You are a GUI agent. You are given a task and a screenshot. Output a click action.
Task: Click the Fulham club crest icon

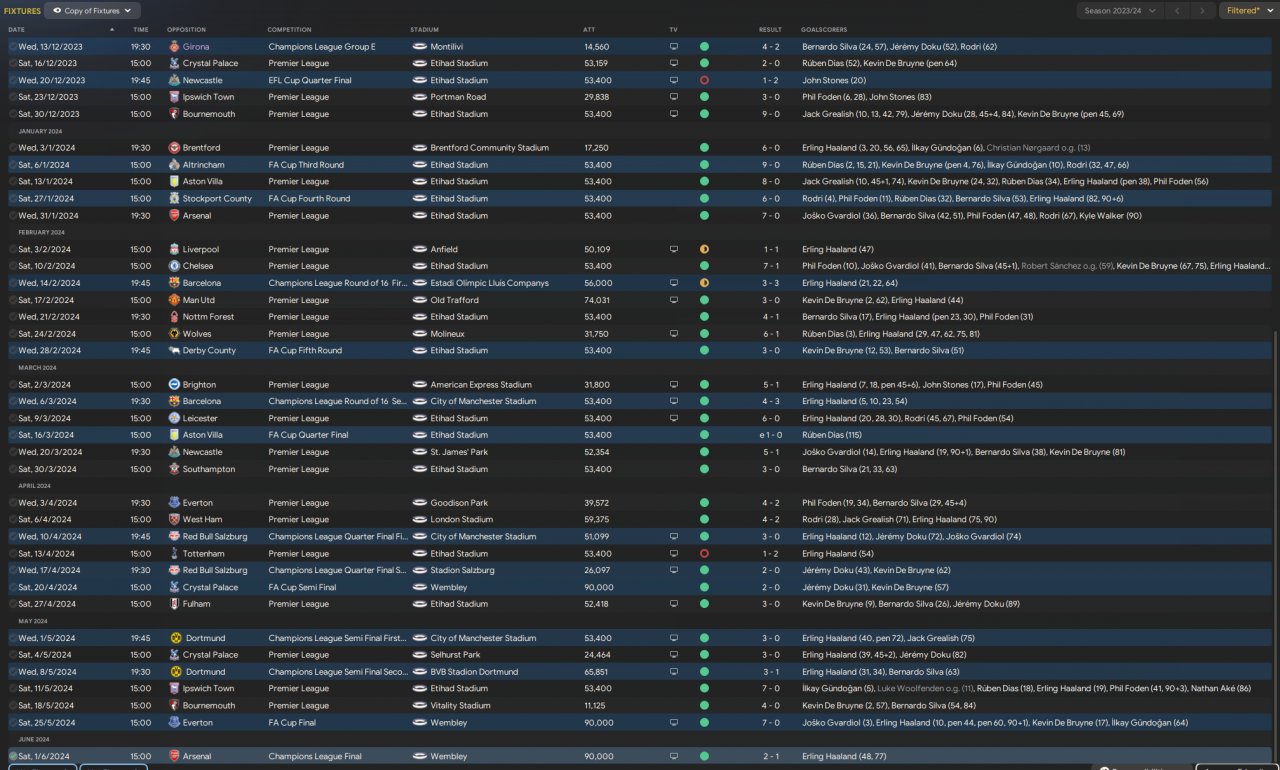174,604
